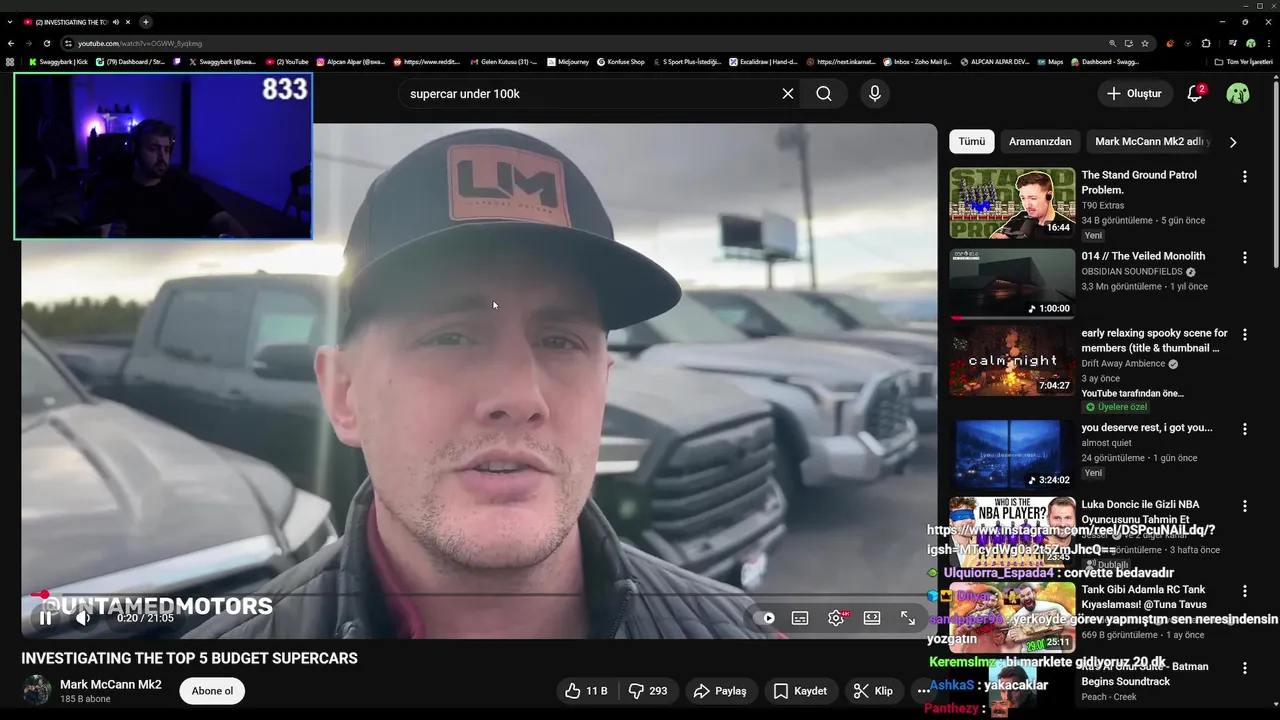Click the Paylaş share button
The height and width of the screenshot is (720, 1280).
(720, 691)
